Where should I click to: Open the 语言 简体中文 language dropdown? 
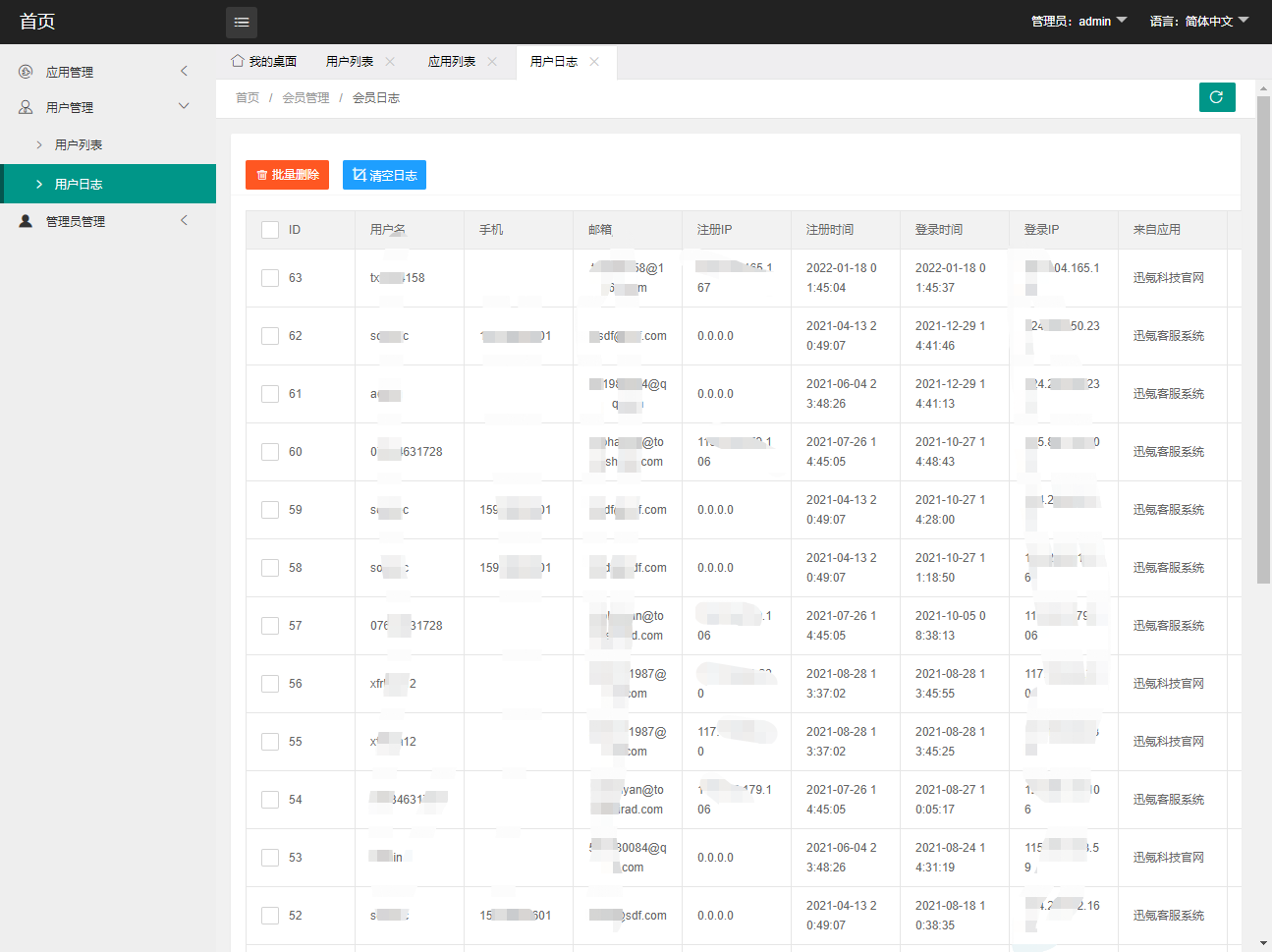coord(1198,21)
